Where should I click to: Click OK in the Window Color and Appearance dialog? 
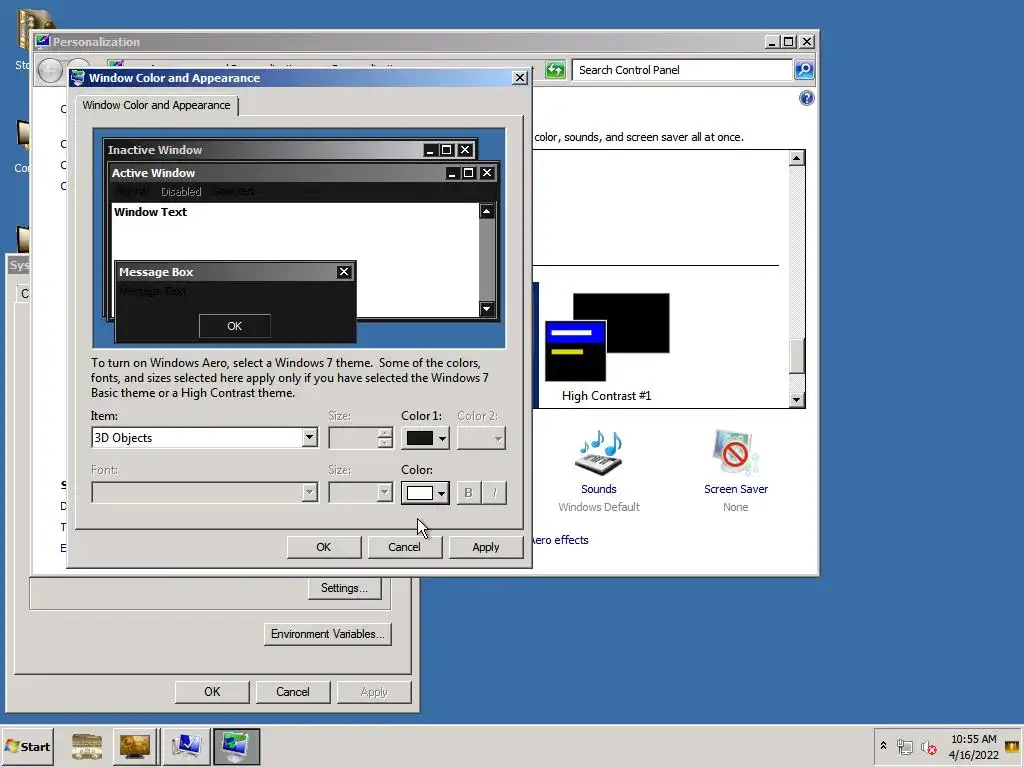pyautogui.click(x=324, y=547)
